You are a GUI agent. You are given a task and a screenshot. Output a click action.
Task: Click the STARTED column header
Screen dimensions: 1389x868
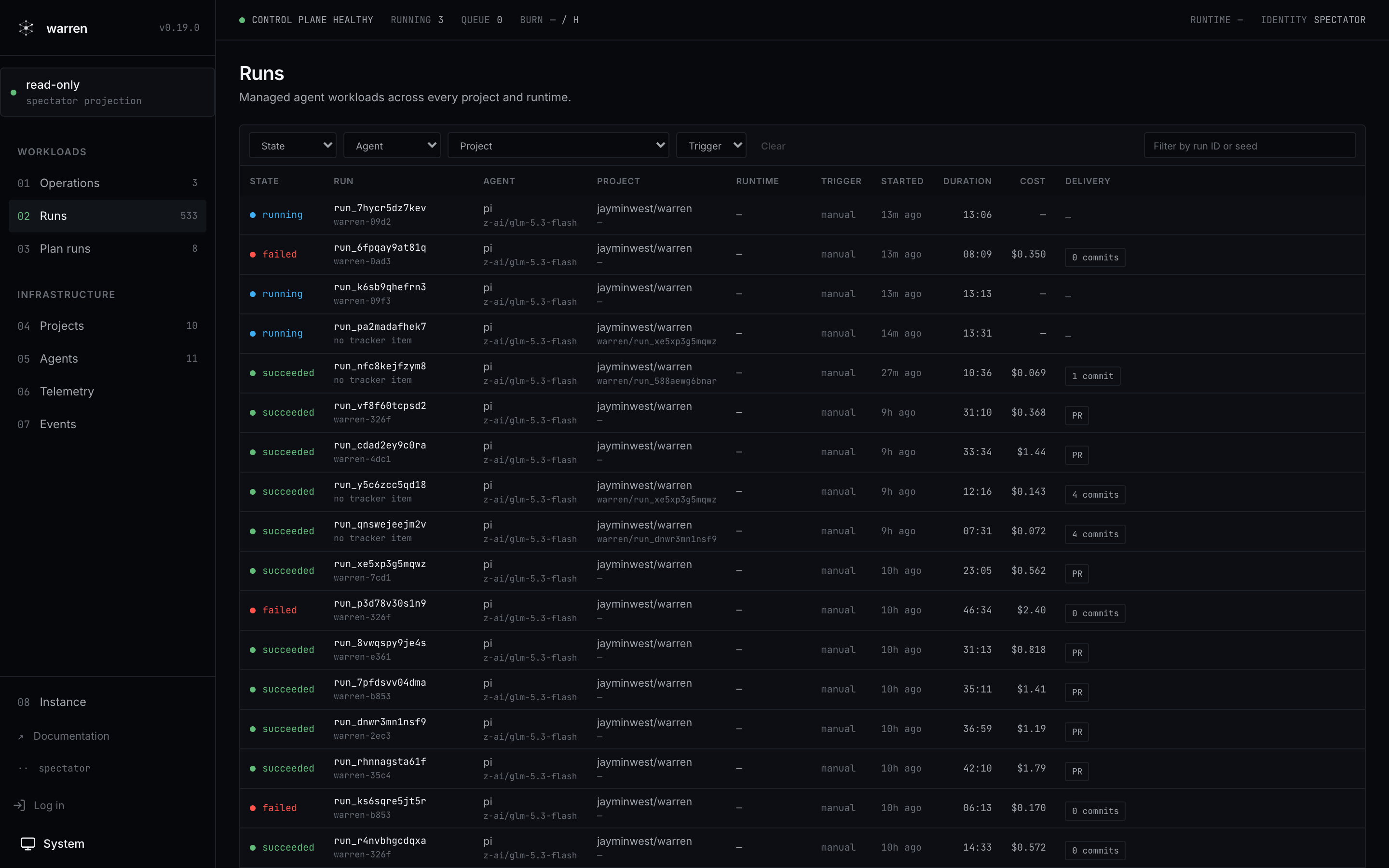point(902,181)
